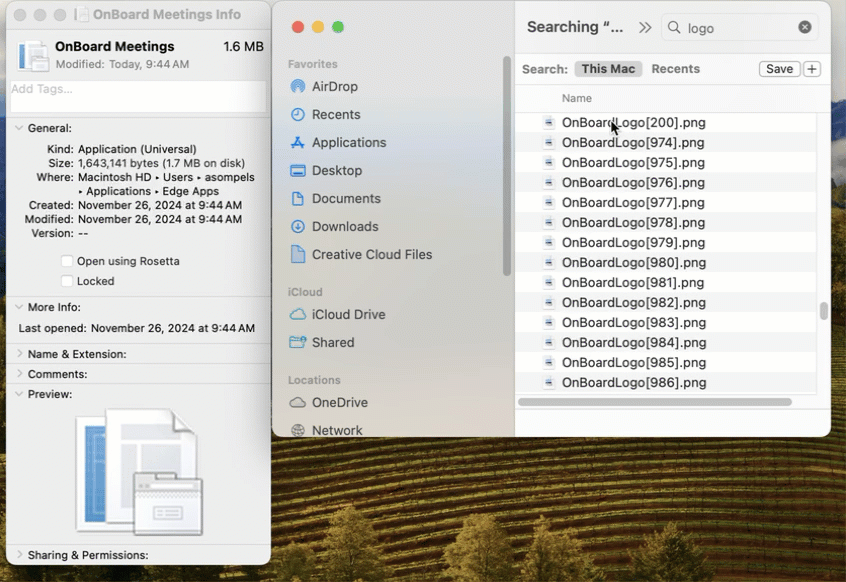Image resolution: width=846 pixels, height=582 pixels.
Task: Toggle the Locked checkbox
Action: (67, 281)
